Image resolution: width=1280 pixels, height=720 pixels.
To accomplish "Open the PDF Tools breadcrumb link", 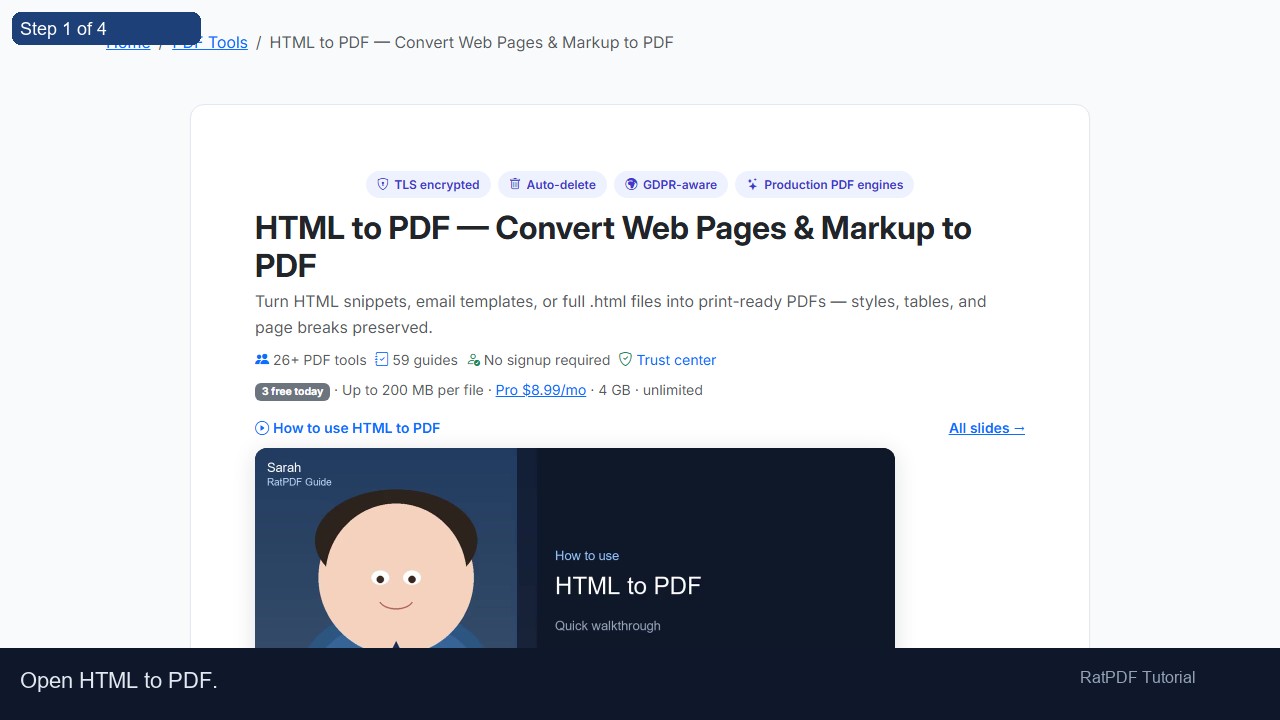I will (x=210, y=42).
